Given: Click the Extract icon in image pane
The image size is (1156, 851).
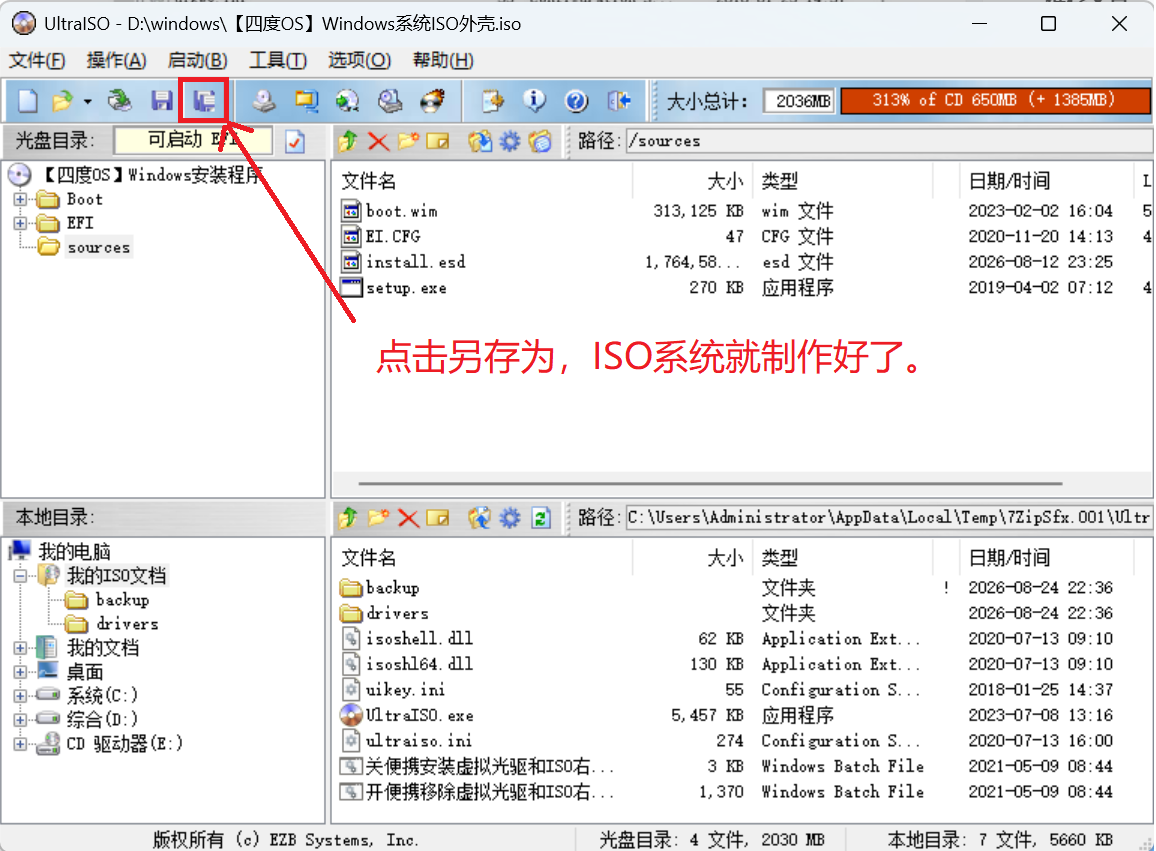Looking at the screenshot, I should (x=480, y=141).
